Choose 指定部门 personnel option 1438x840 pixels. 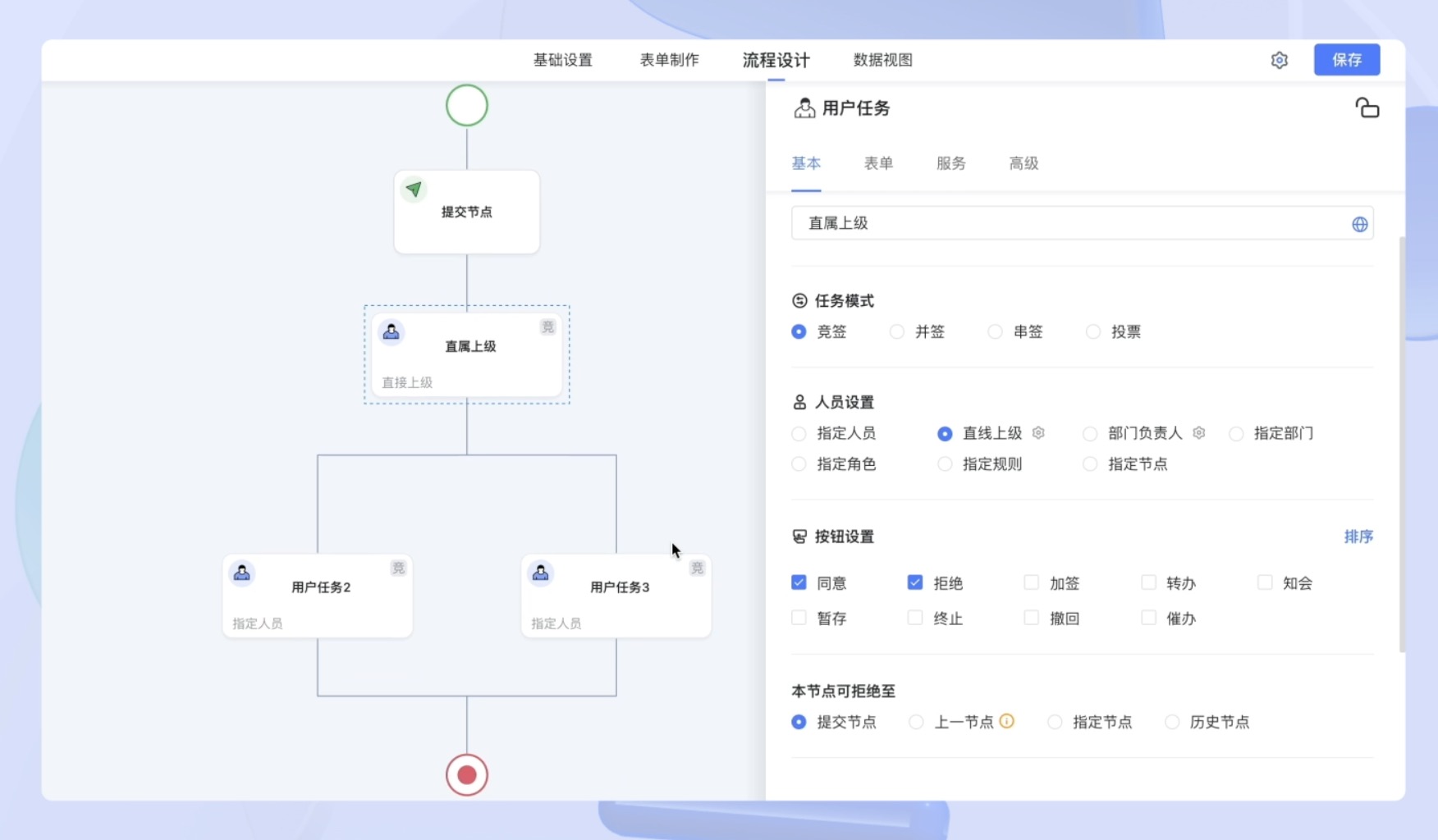(1236, 433)
